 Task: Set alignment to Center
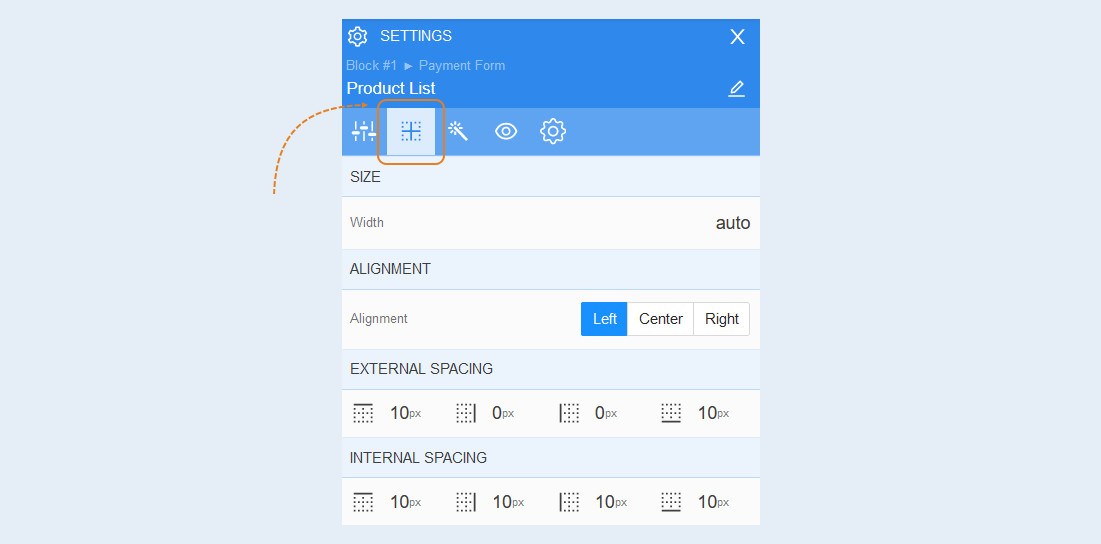(661, 319)
